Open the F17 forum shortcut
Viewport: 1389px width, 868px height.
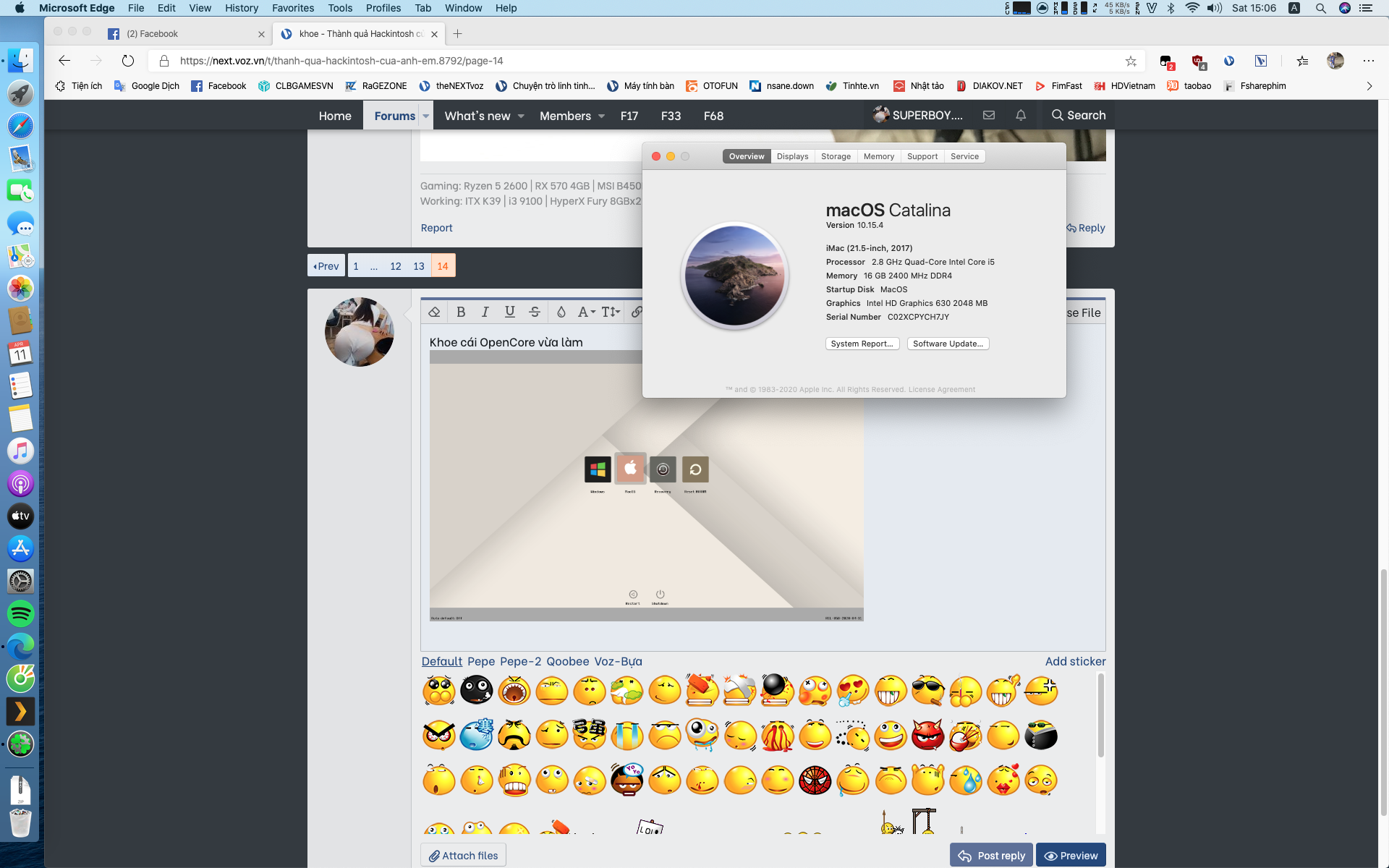click(x=629, y=116)
